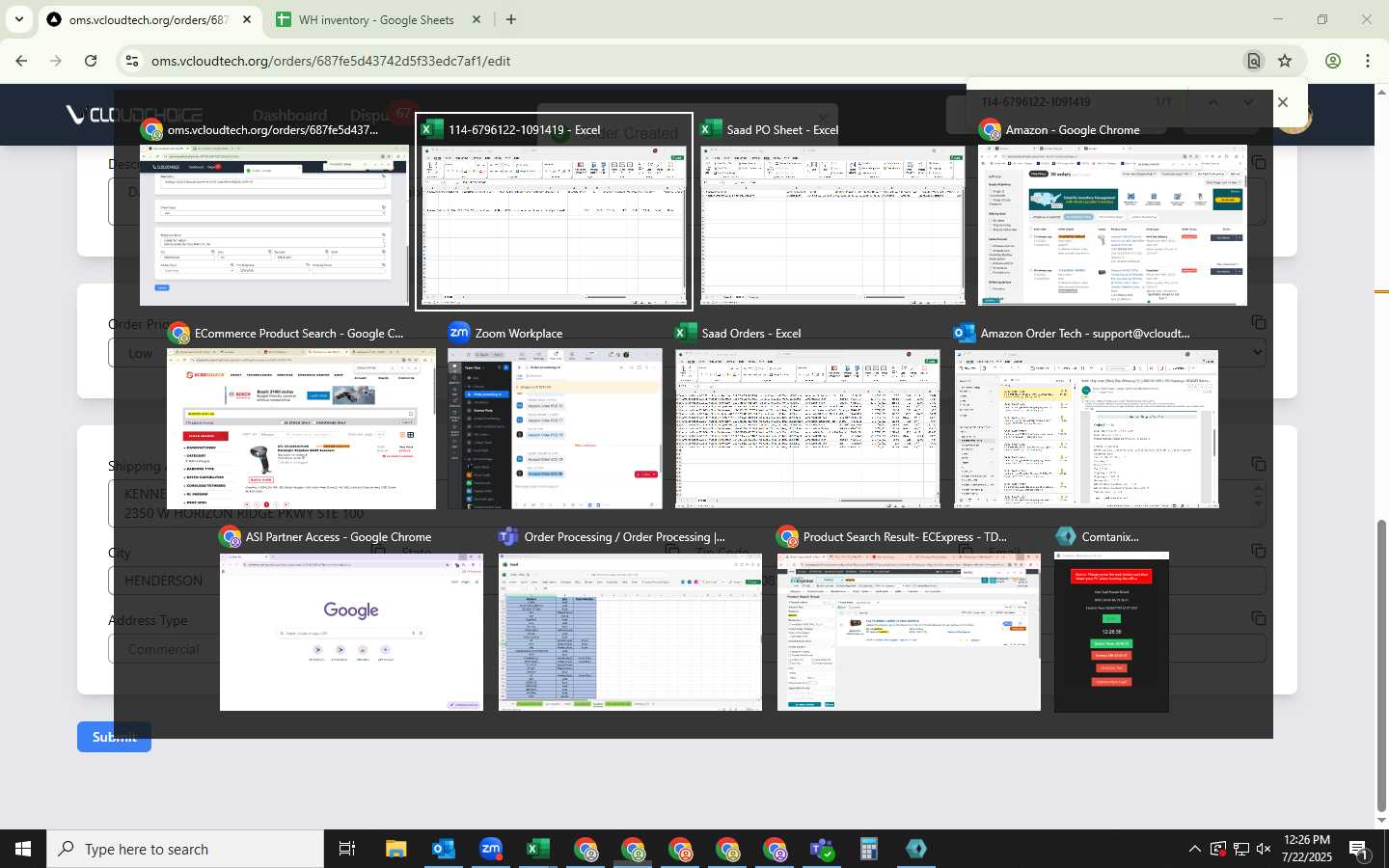Open Outlook from the taskbar

pos(444,849)
